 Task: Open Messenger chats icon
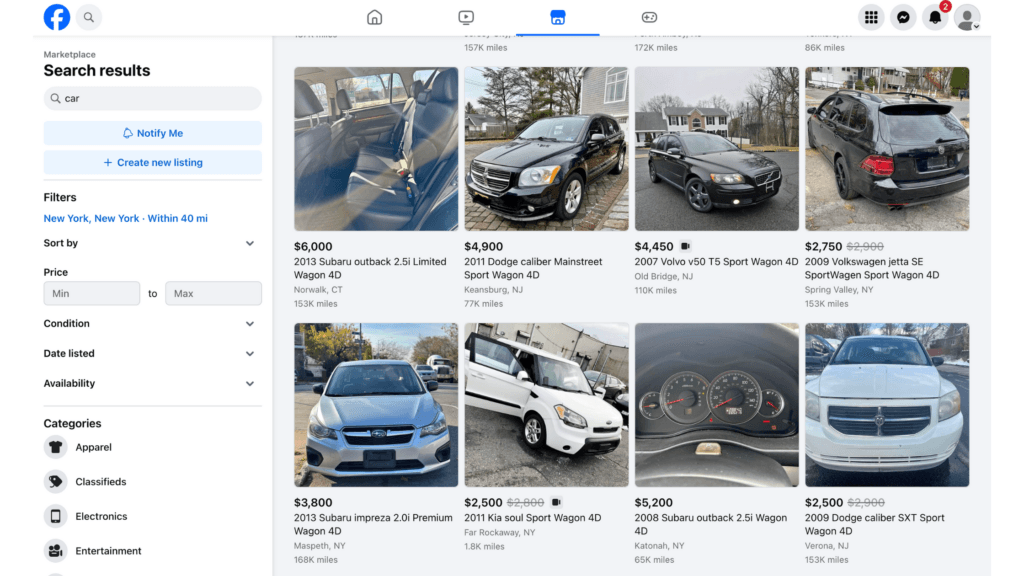(x=903, y=18)
